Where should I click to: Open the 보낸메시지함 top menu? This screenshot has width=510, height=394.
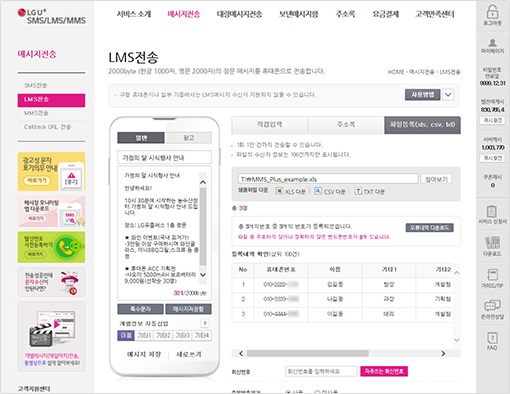pos(298,14)
